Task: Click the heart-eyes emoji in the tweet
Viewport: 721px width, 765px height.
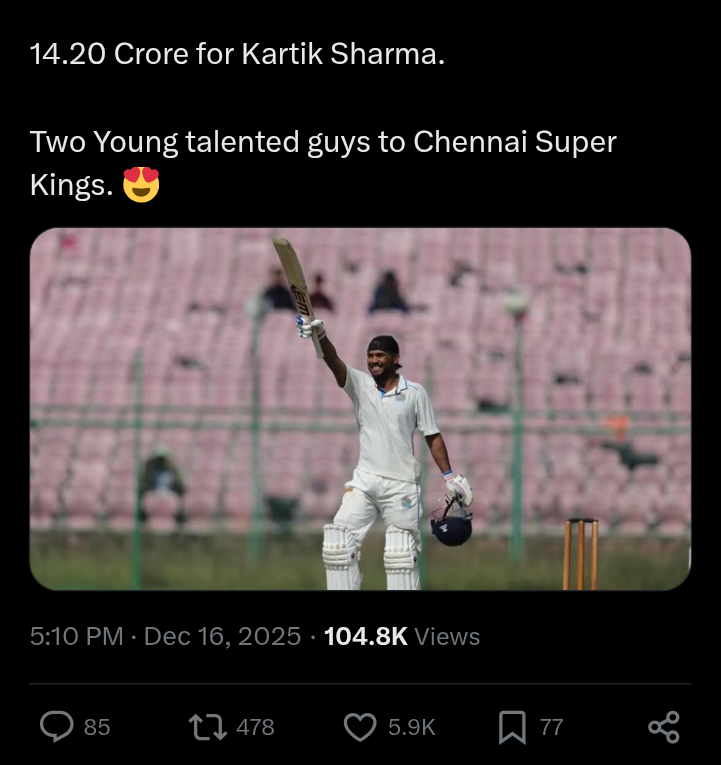Action: pos(141,185)
